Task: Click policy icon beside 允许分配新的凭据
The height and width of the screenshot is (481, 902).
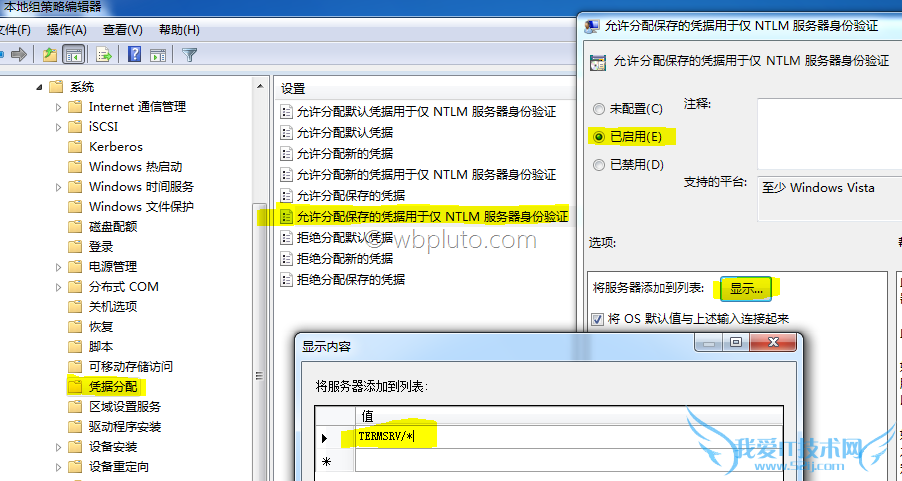Action: (x=286, y=154)
